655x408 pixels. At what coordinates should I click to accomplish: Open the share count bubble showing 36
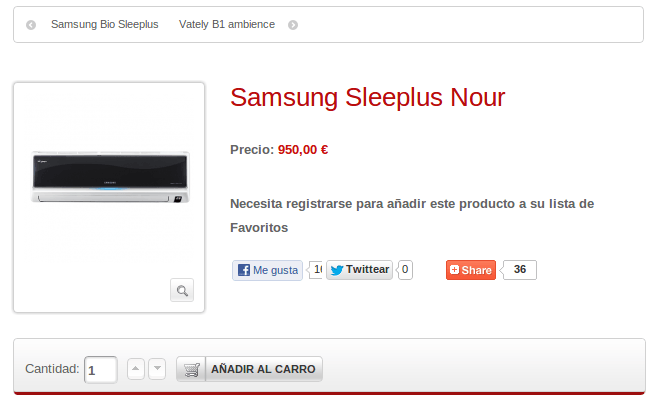[519, 270]
